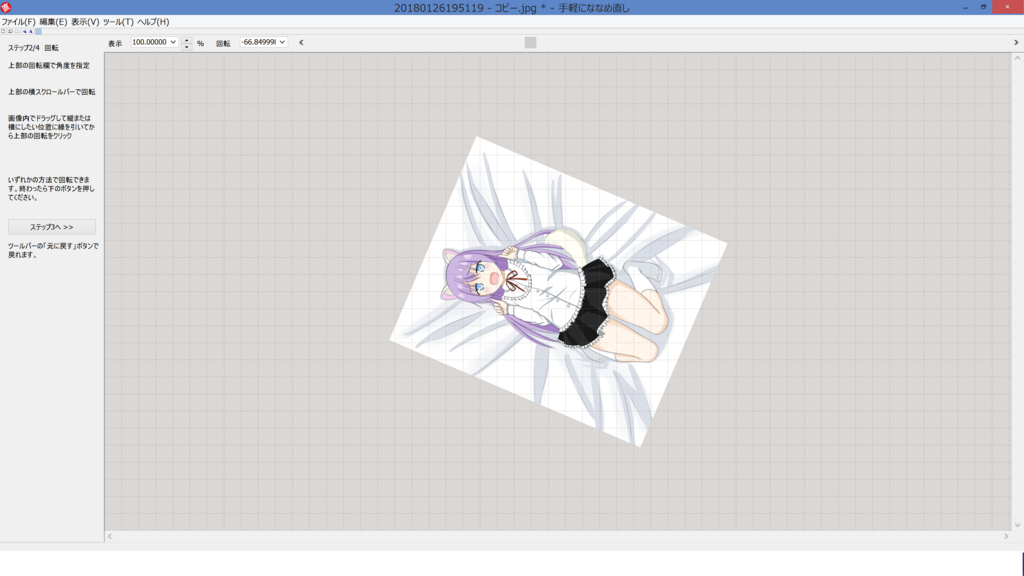Click the blue up-arrow toolbar icon
Viewport: 1024px width, 576px height.
click(x=31, y=31)
